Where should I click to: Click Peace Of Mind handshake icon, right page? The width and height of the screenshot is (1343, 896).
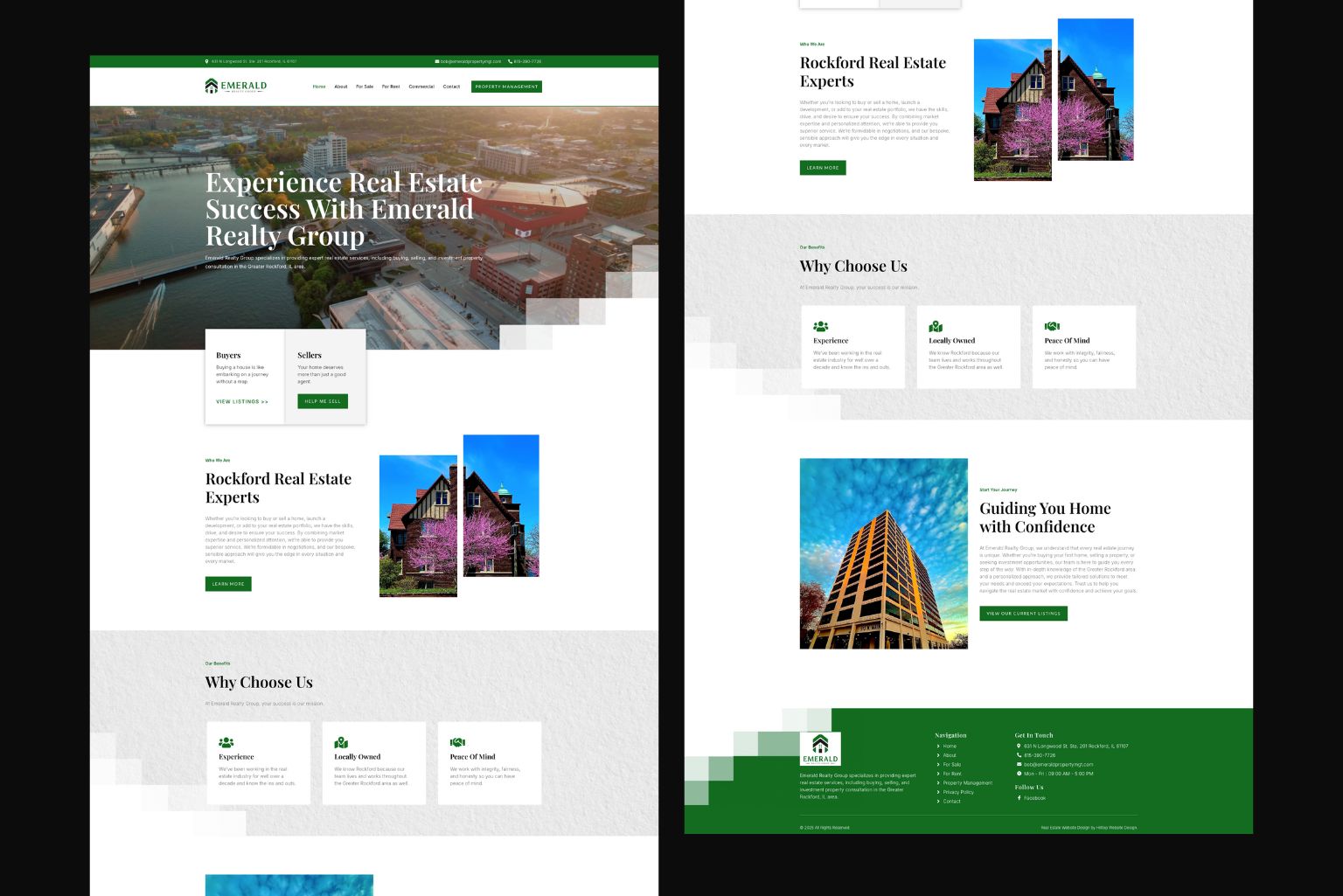1052,326
